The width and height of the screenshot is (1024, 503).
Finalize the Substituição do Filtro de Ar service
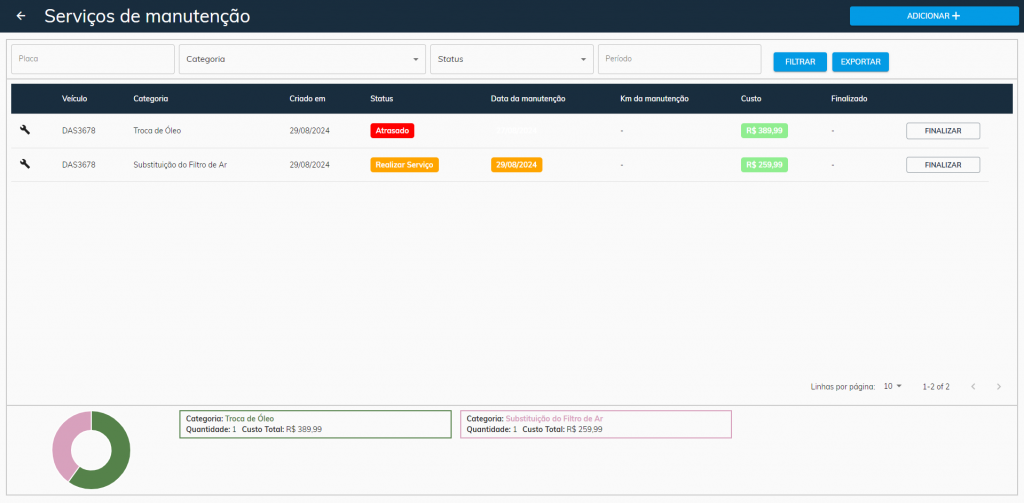[x=943, y=165]
